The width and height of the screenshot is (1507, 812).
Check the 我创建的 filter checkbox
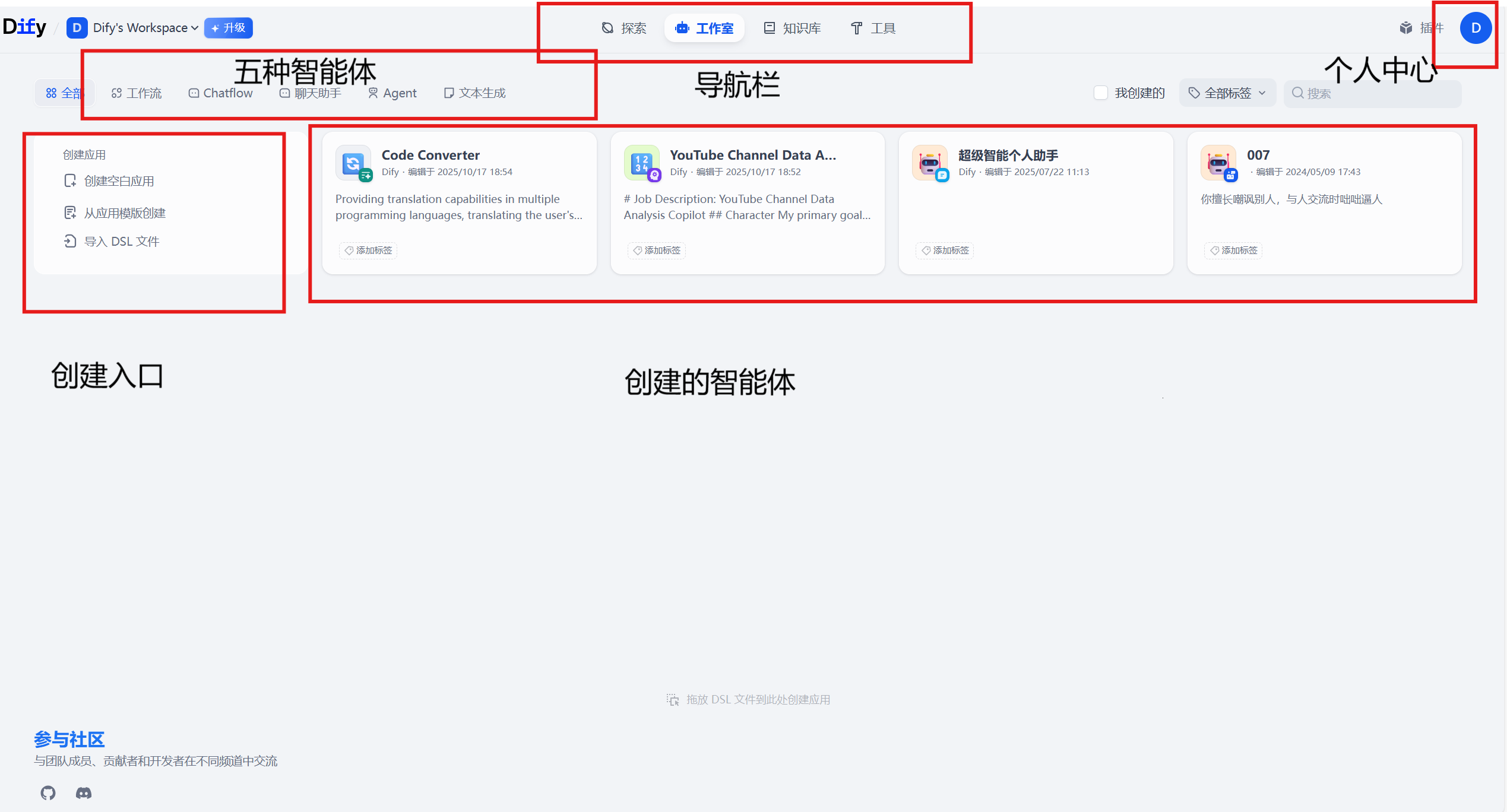[1101, 93]
